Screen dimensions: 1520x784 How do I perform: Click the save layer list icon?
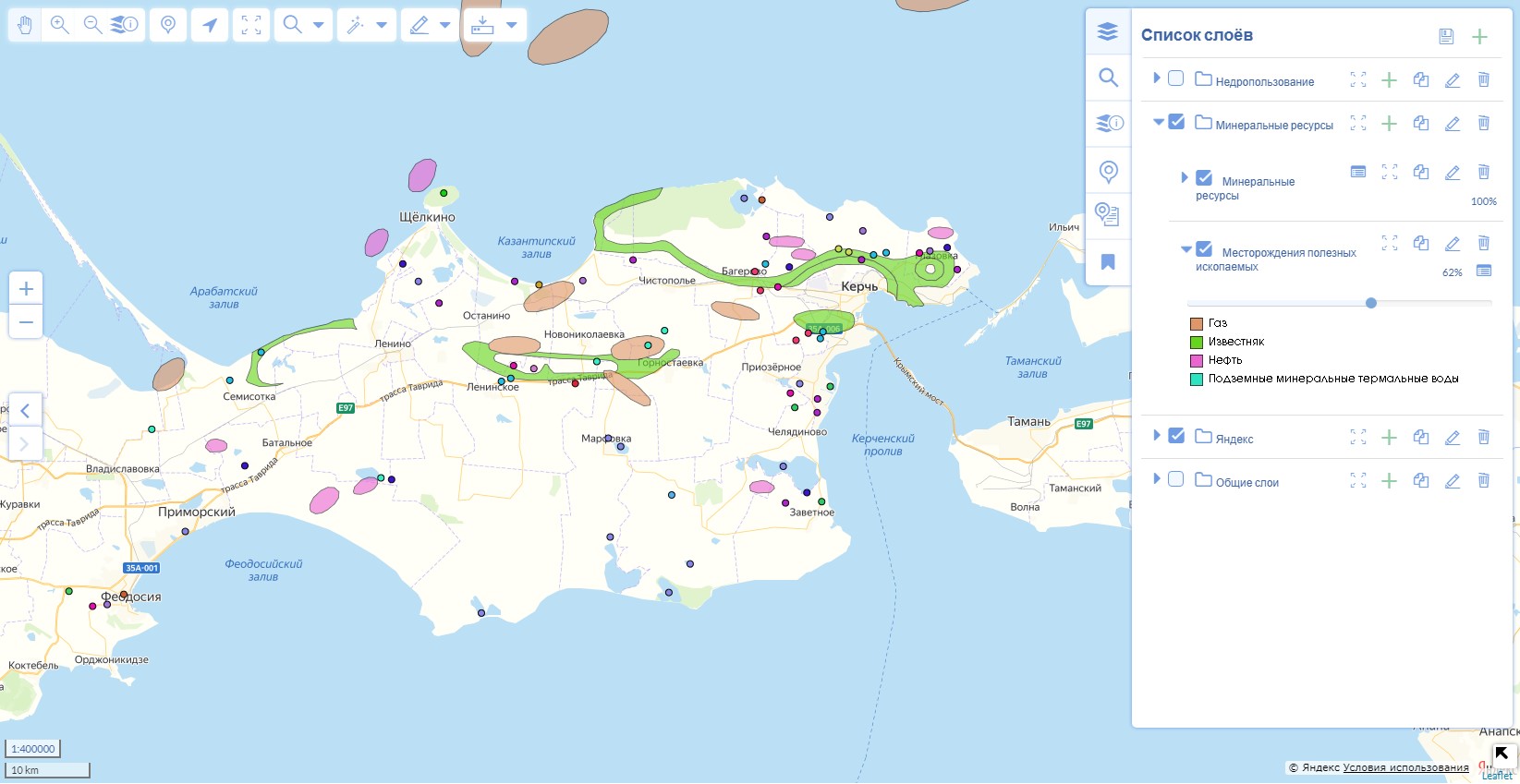1446,36
